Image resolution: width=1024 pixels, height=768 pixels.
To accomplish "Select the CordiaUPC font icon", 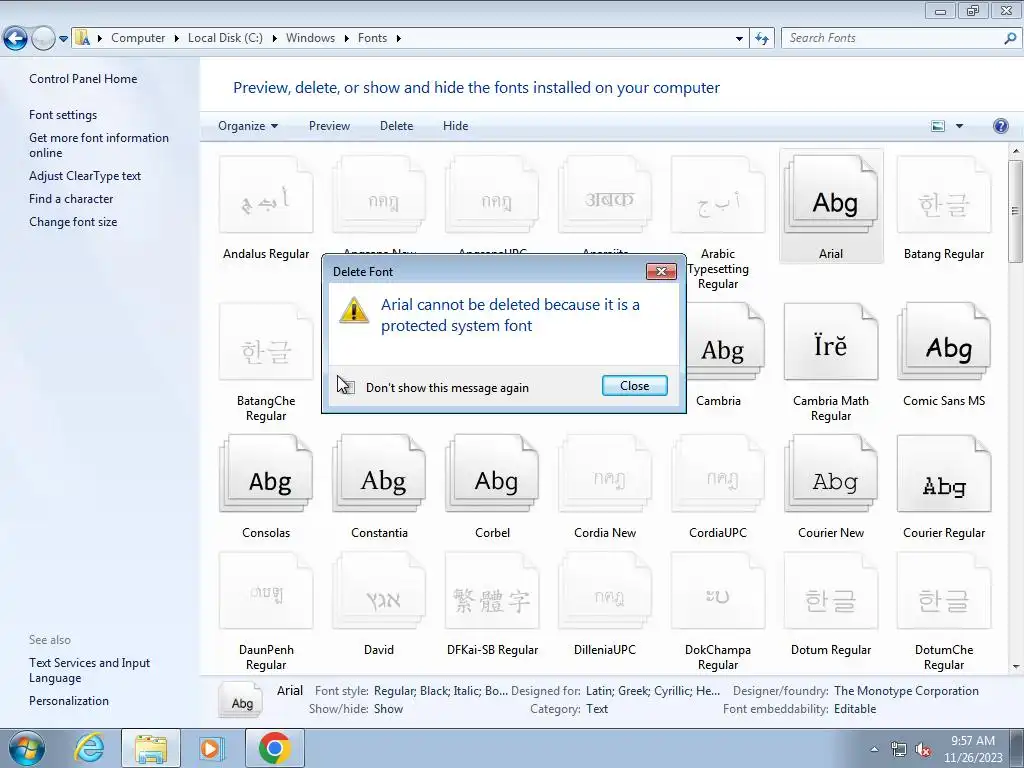I will [x=718, y=474].
